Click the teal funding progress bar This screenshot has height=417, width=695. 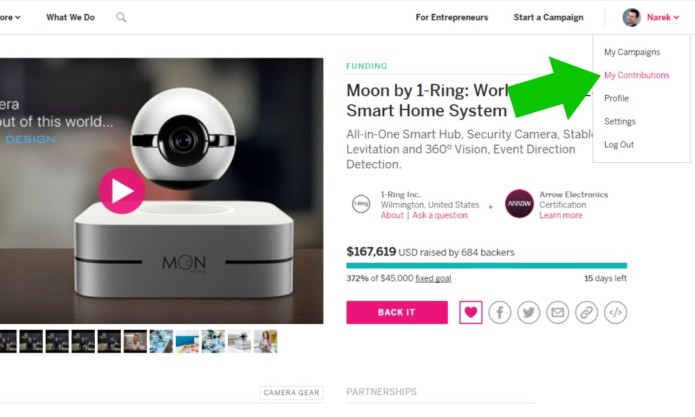(x=486, y=266)
